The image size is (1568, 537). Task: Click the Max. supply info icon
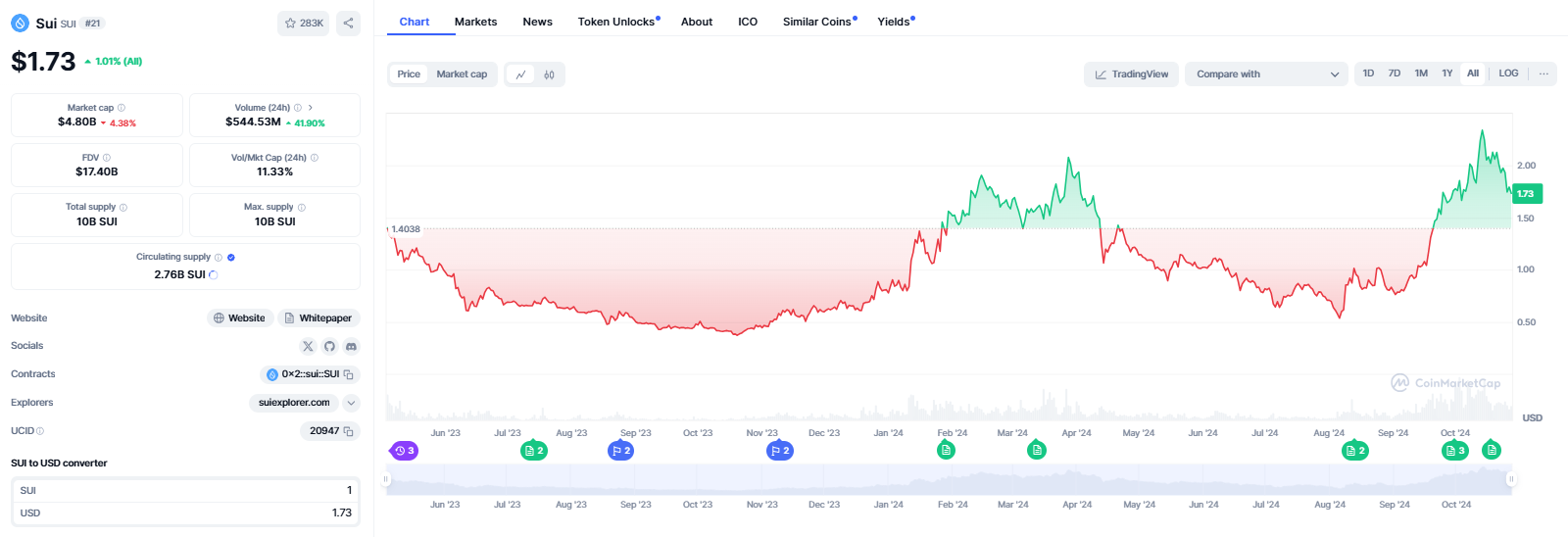(x=302, y=208)
